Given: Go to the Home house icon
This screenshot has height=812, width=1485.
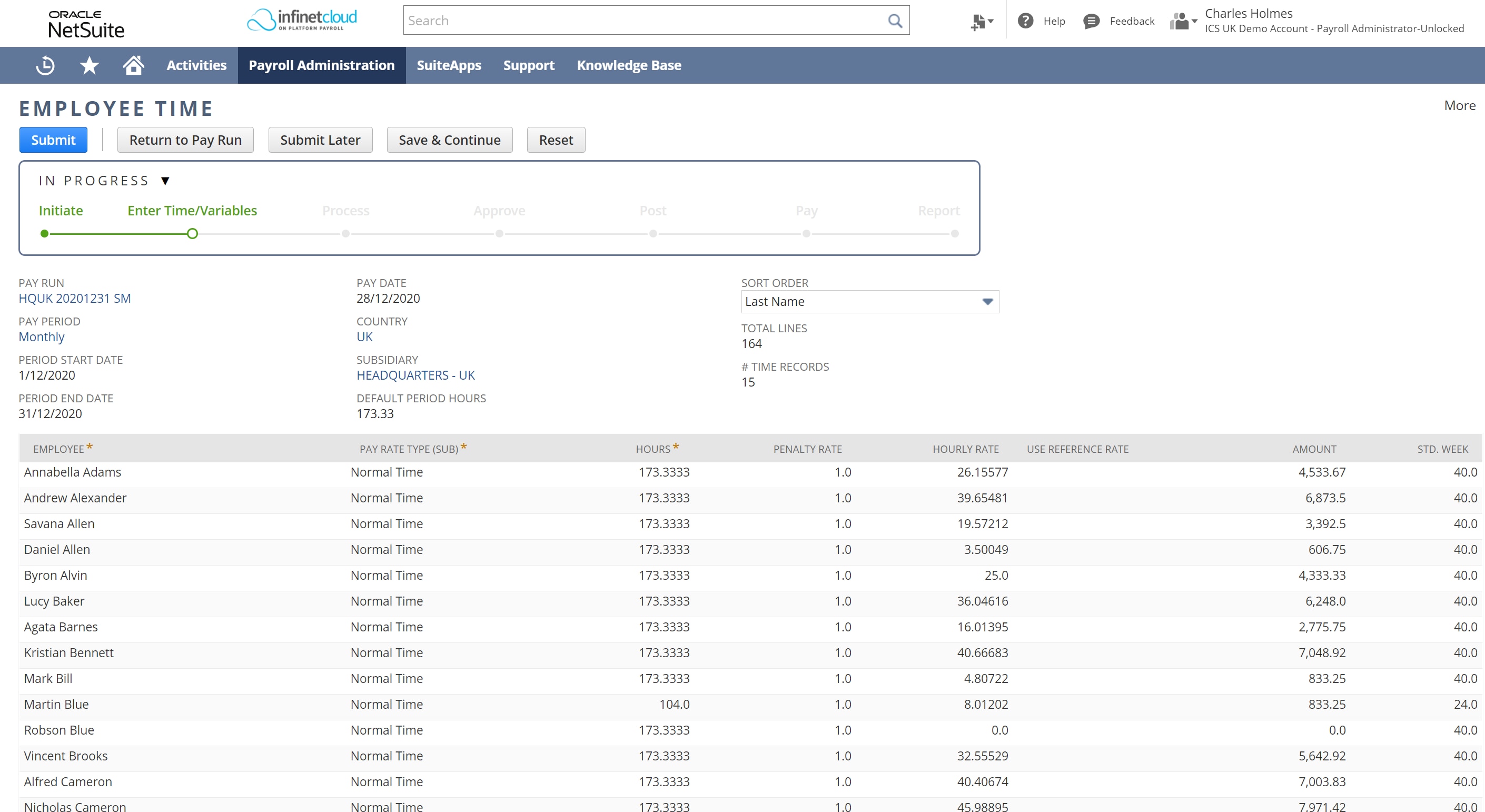Looking at the screenshot, I should click(x=133, y=65).
